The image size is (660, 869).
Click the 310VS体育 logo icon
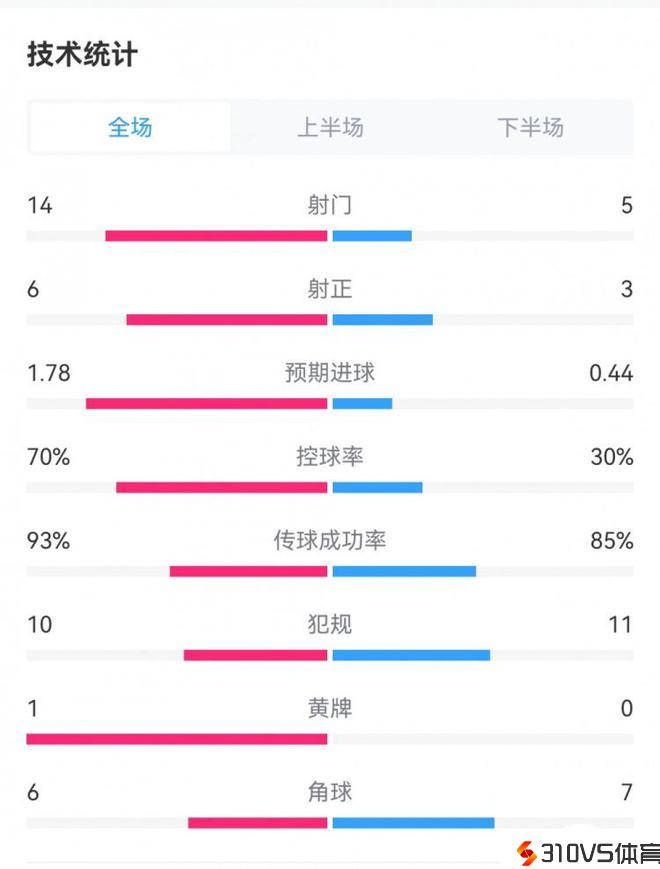click(527, 853)
